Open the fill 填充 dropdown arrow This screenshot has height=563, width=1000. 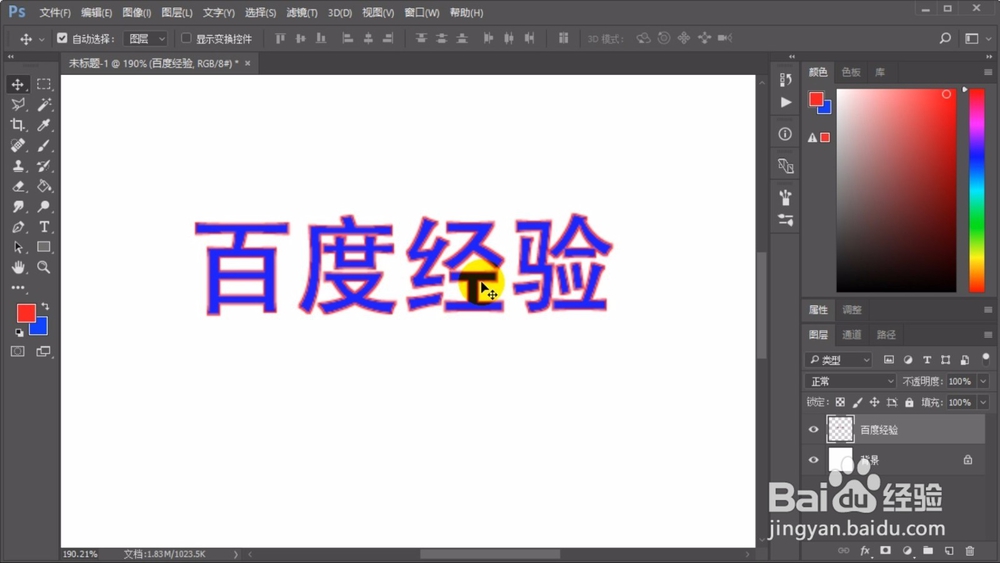[983, 402]
